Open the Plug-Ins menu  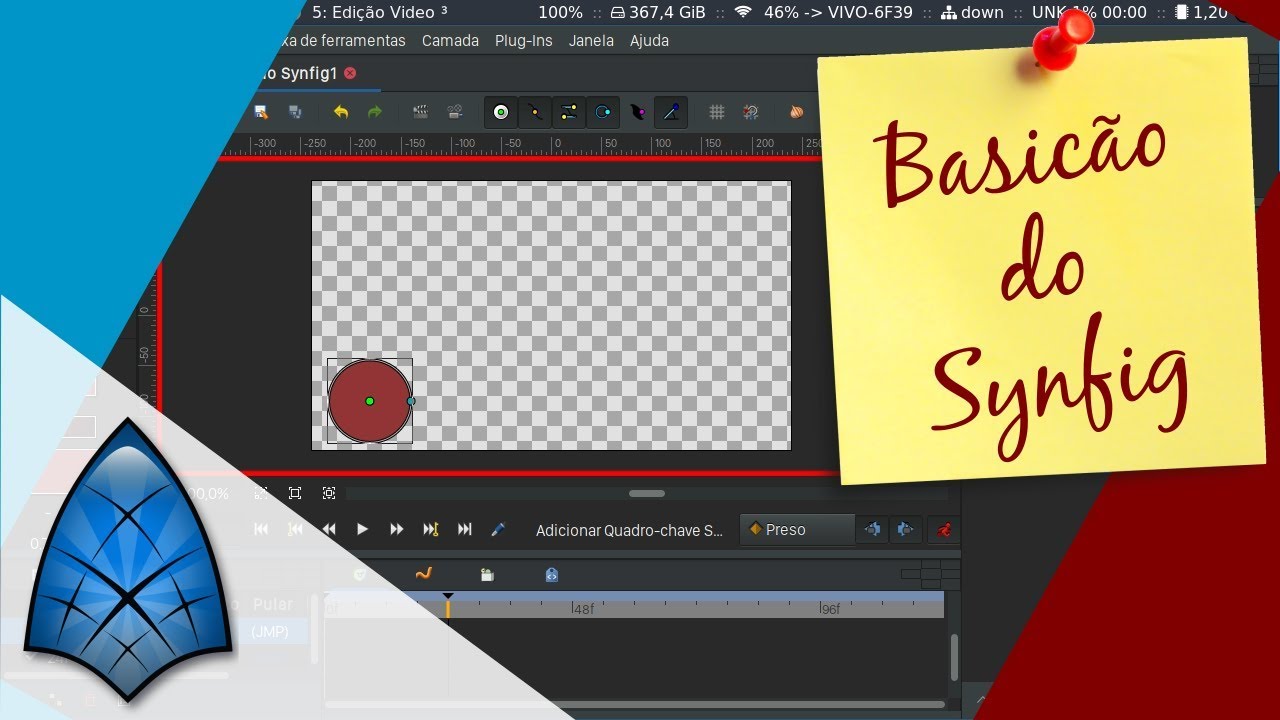coord(523,41)
